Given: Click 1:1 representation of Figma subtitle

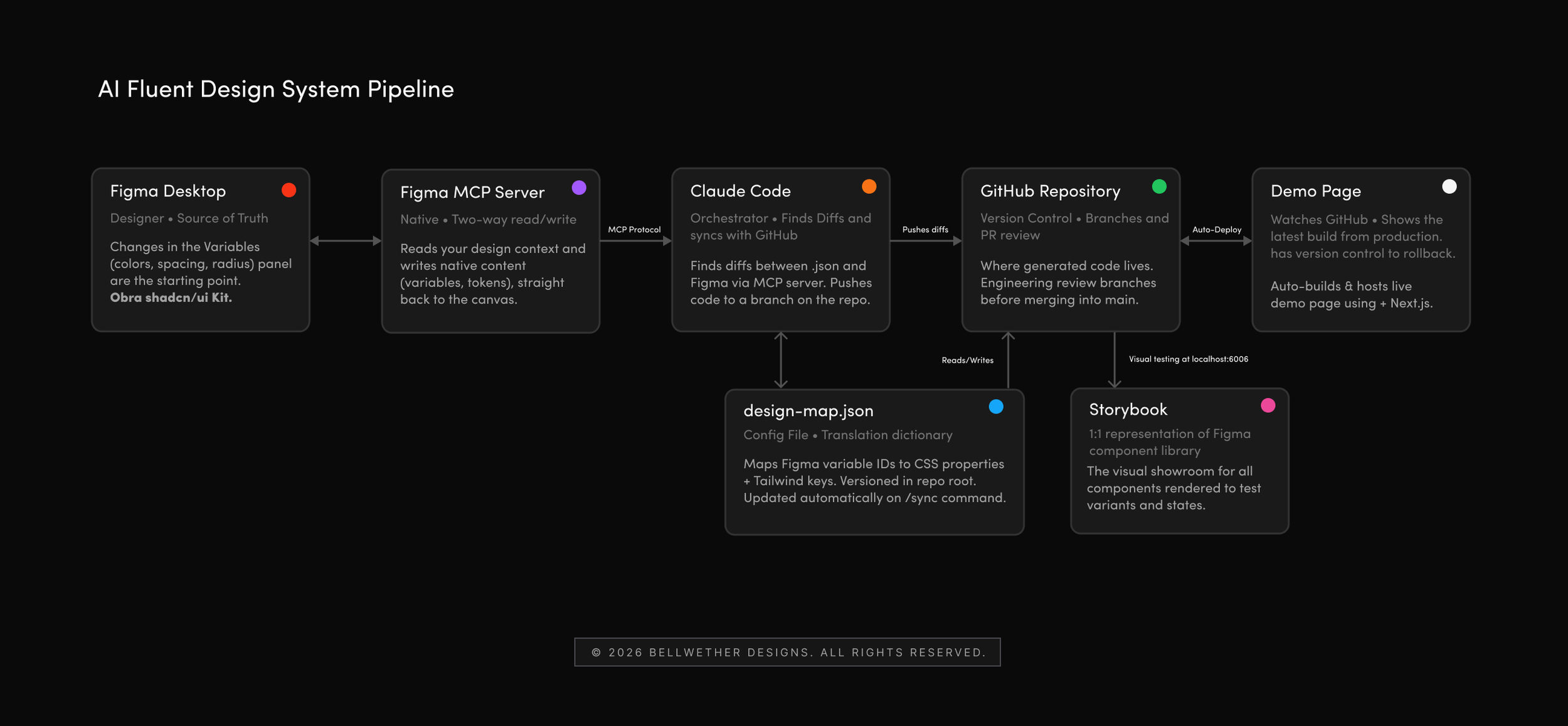Looking at the screenshot, I should [1170, 442].
